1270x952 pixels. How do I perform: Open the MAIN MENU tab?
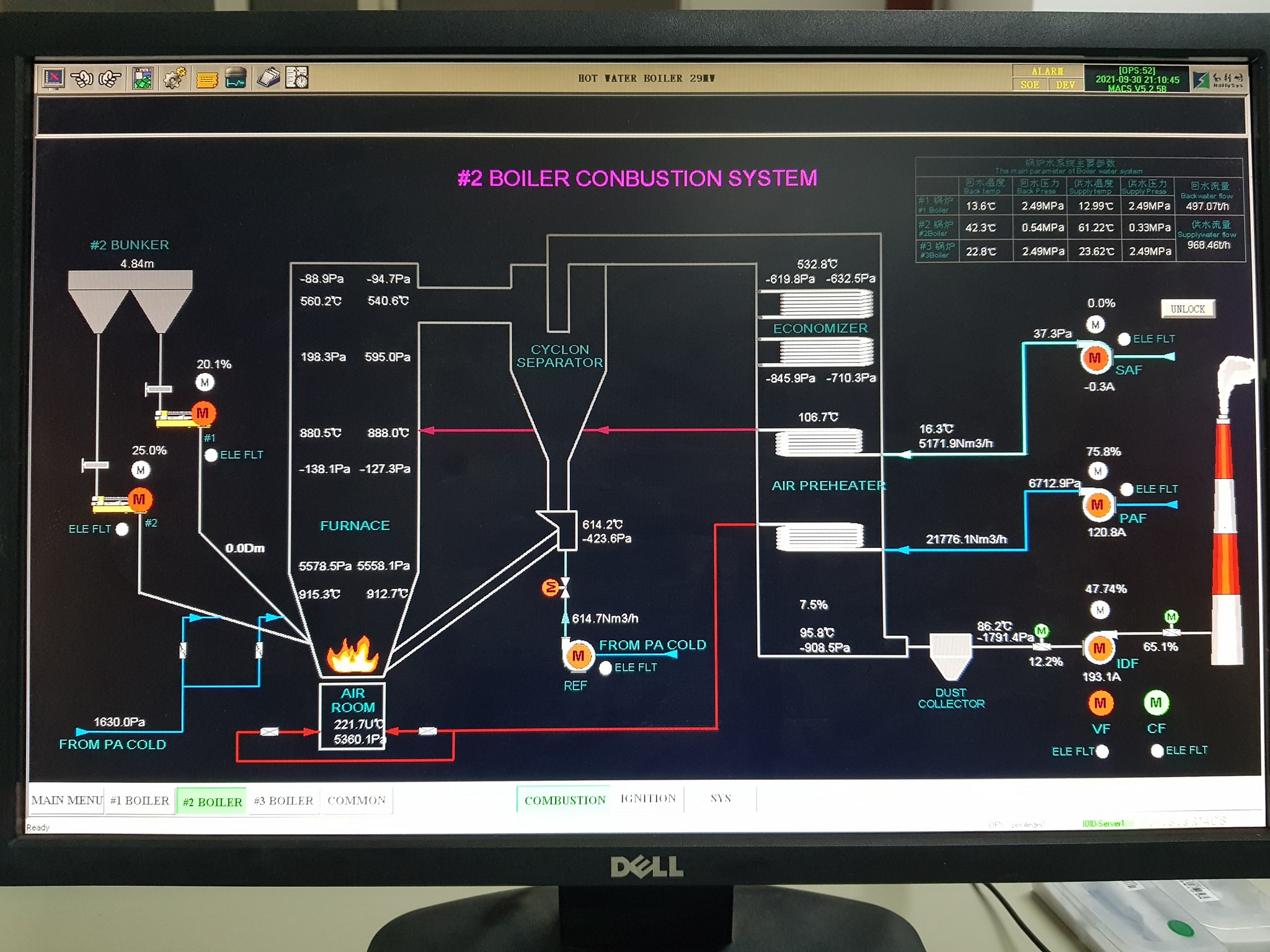click(66, 800)
